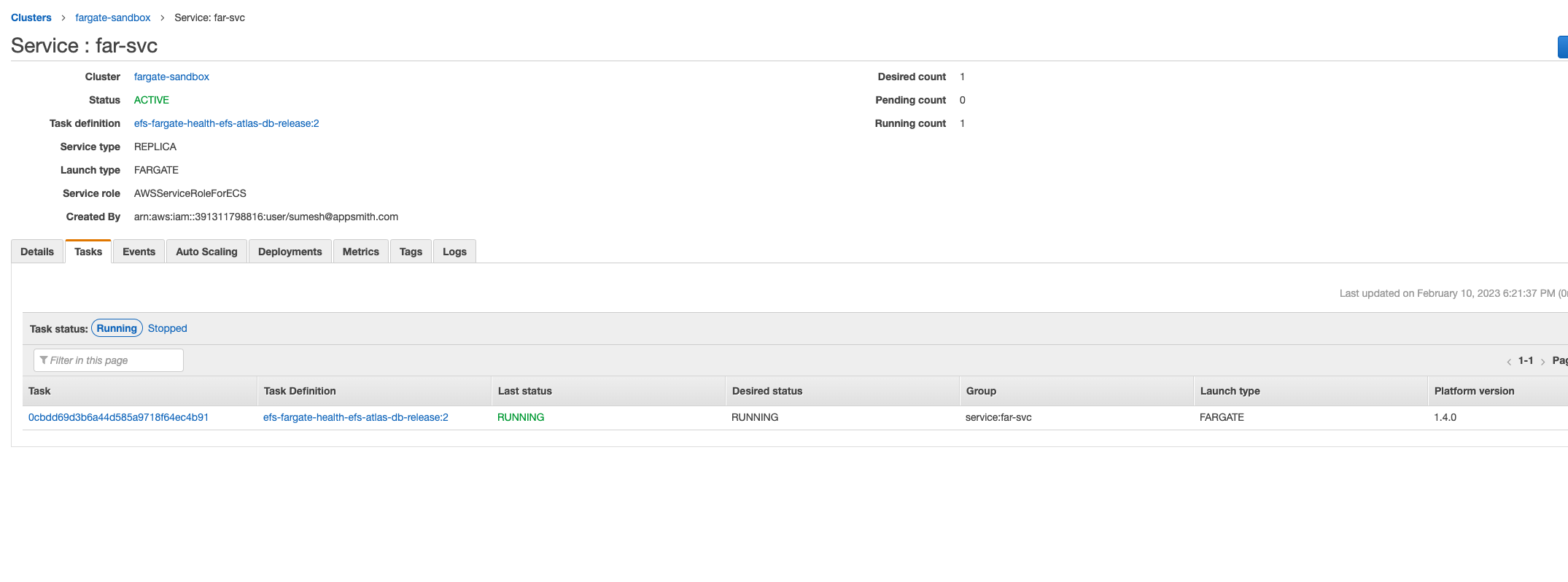The height and width of the screenshot is (582, 1568).
Task: Click the Filter in this page field
Action: [109, 360]
